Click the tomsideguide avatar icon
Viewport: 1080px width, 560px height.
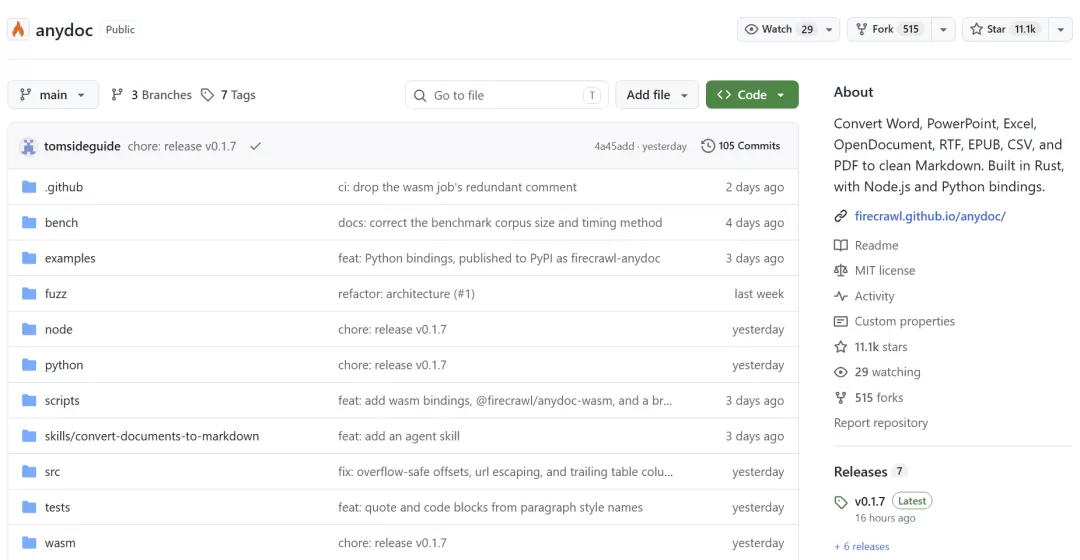[28, 146]
